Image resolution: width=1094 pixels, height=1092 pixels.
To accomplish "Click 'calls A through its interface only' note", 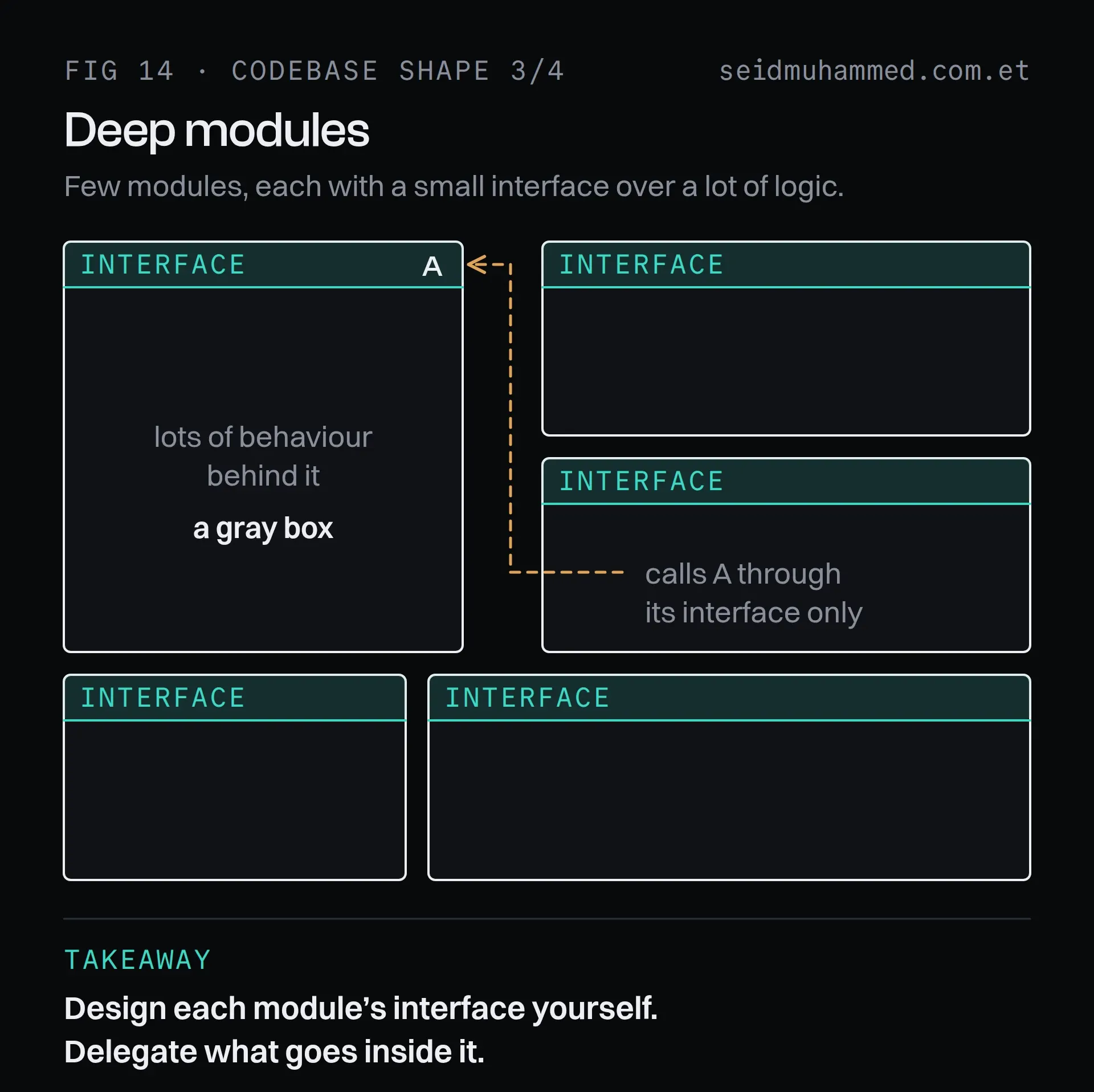I will (753, 593).
